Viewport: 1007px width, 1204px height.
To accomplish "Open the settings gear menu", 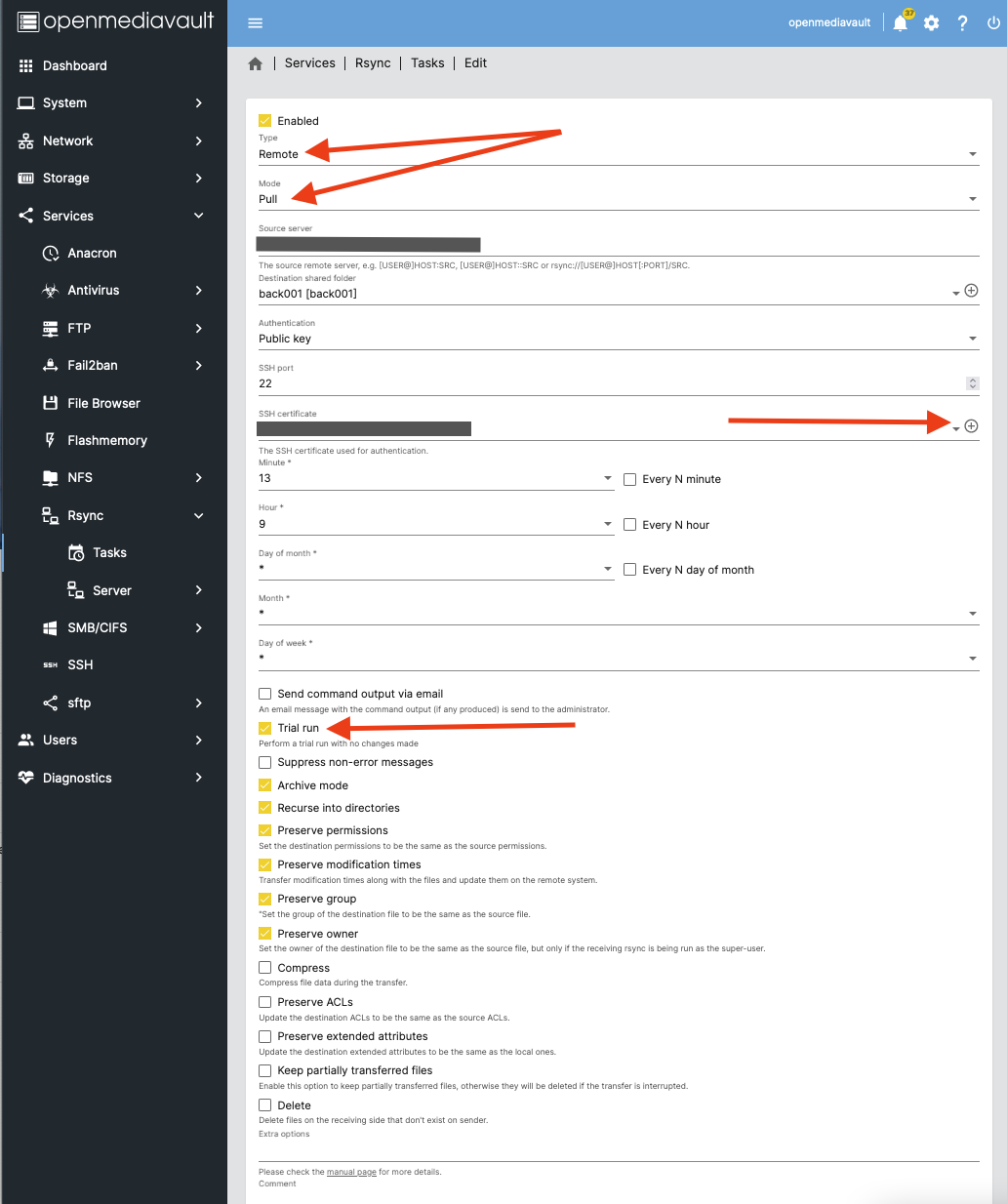I will (932, 22).
